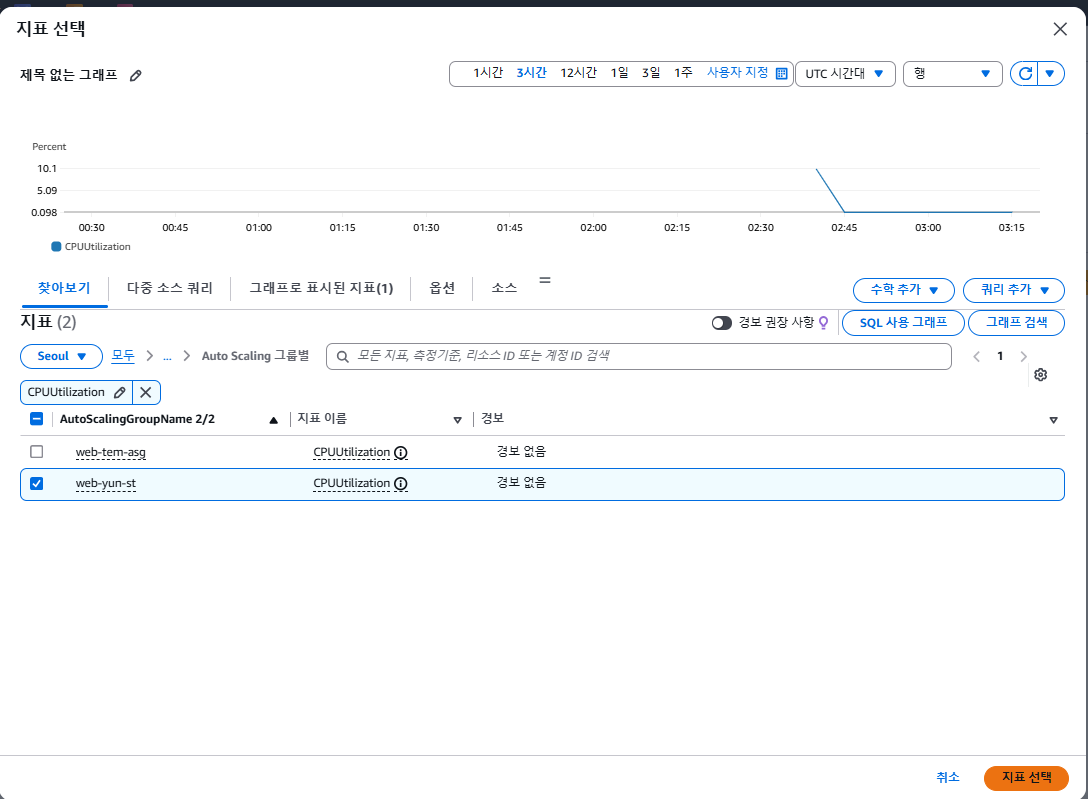The width and height of the screenshot is (1088, 799).
Task: Focus the metric search input field
Action: point(638,356)
